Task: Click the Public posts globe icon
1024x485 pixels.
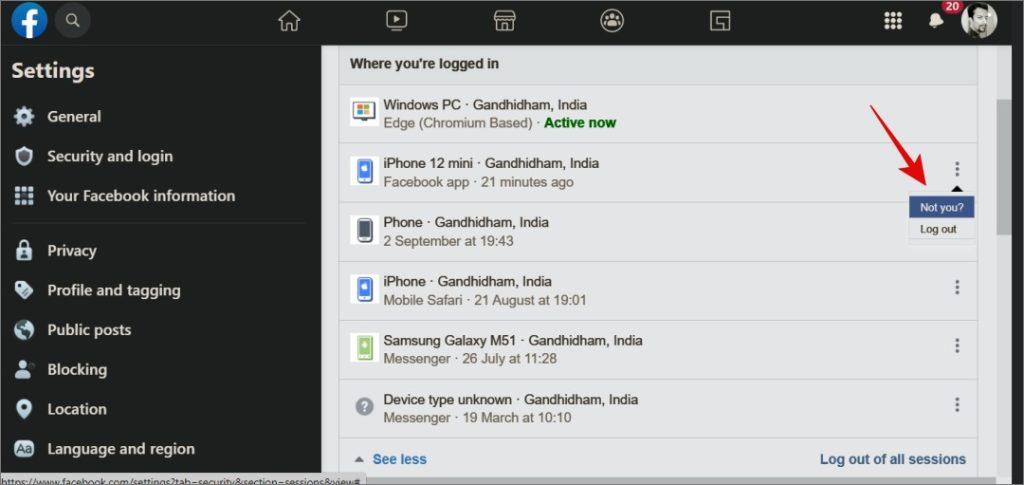Action: point(24,330)
